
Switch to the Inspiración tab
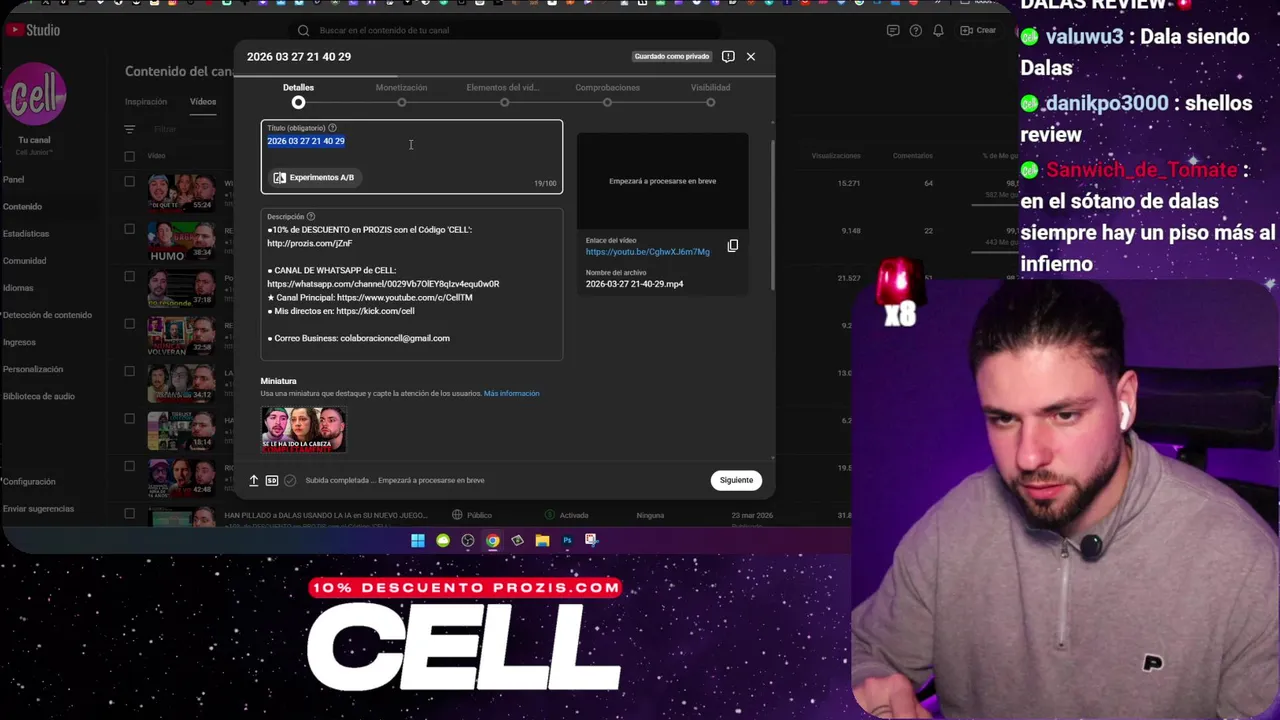tap(146, 102)
